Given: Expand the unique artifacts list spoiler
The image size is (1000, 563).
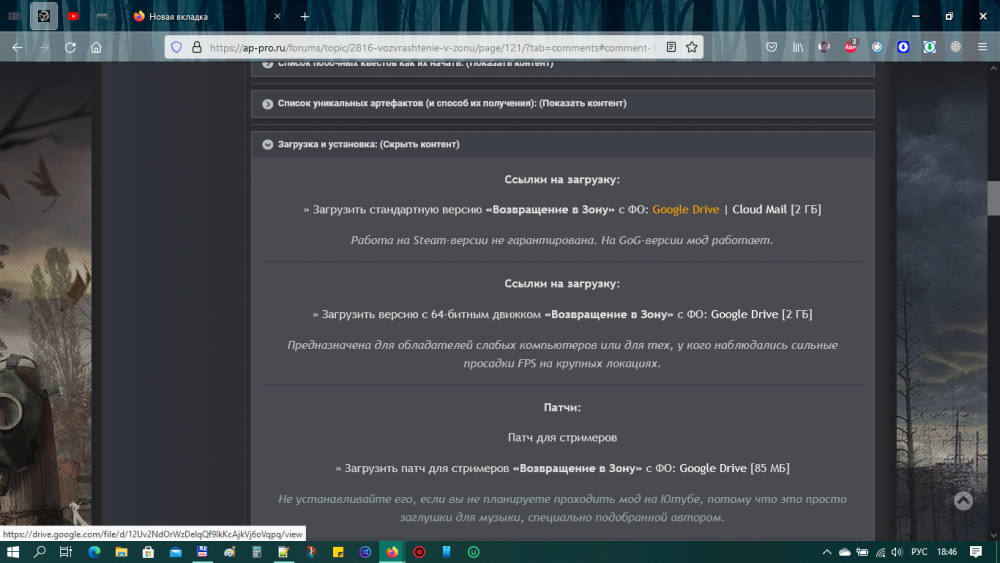Looking at the screenshot, I should point(562,103).
